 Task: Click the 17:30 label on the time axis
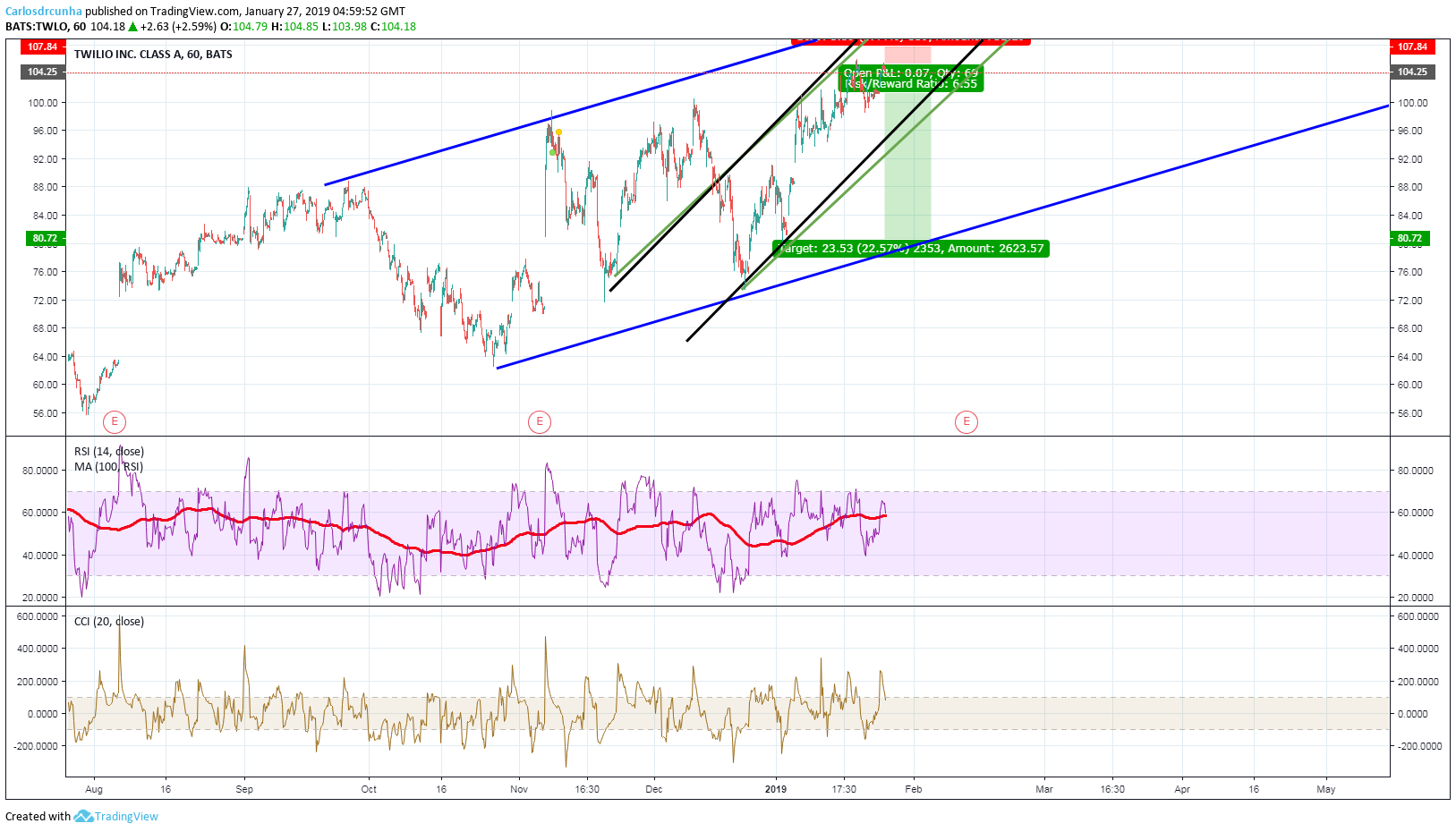click(844, 789)
